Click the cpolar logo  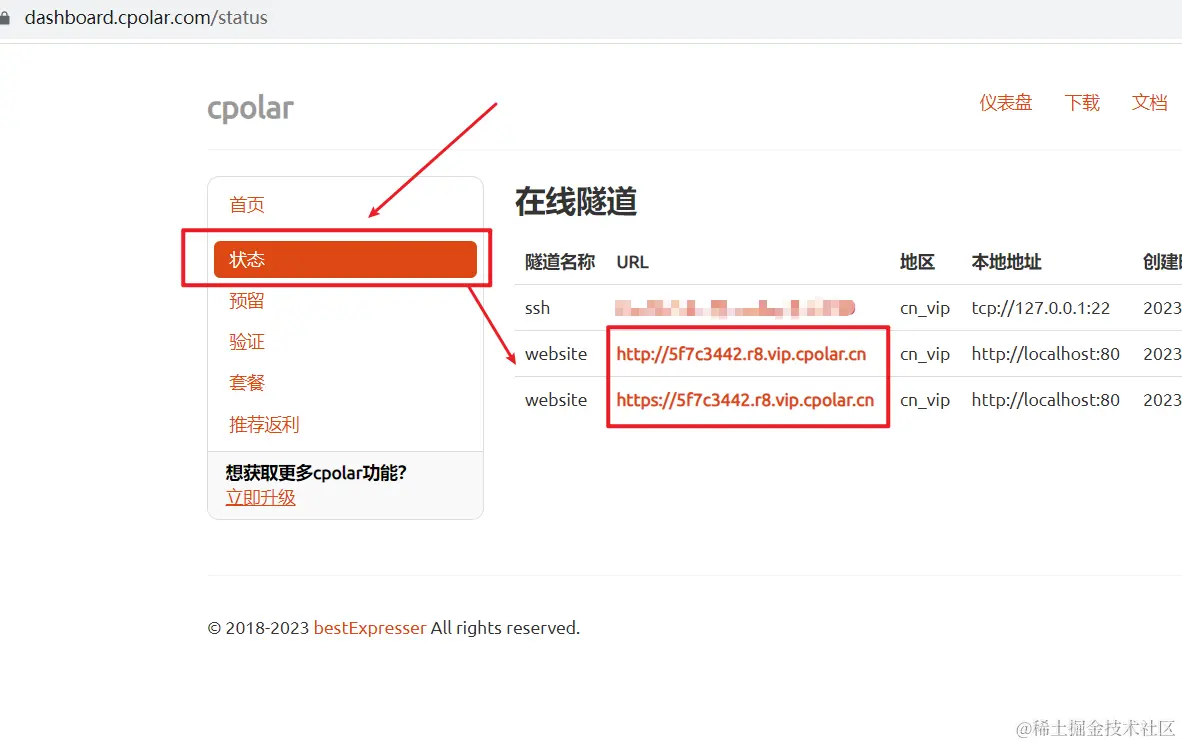coord(250,109)
